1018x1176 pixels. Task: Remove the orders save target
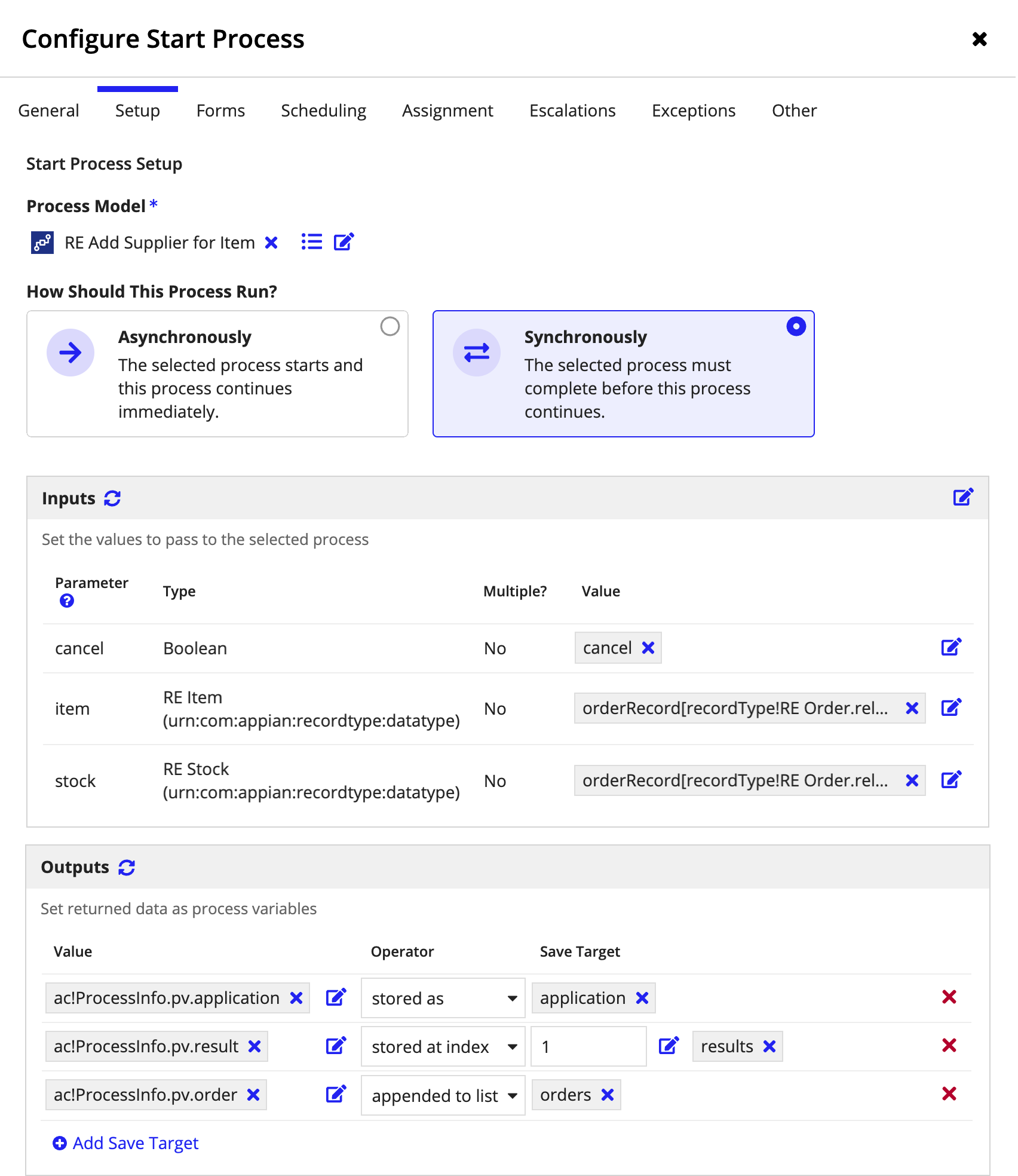coord(608,1095)
